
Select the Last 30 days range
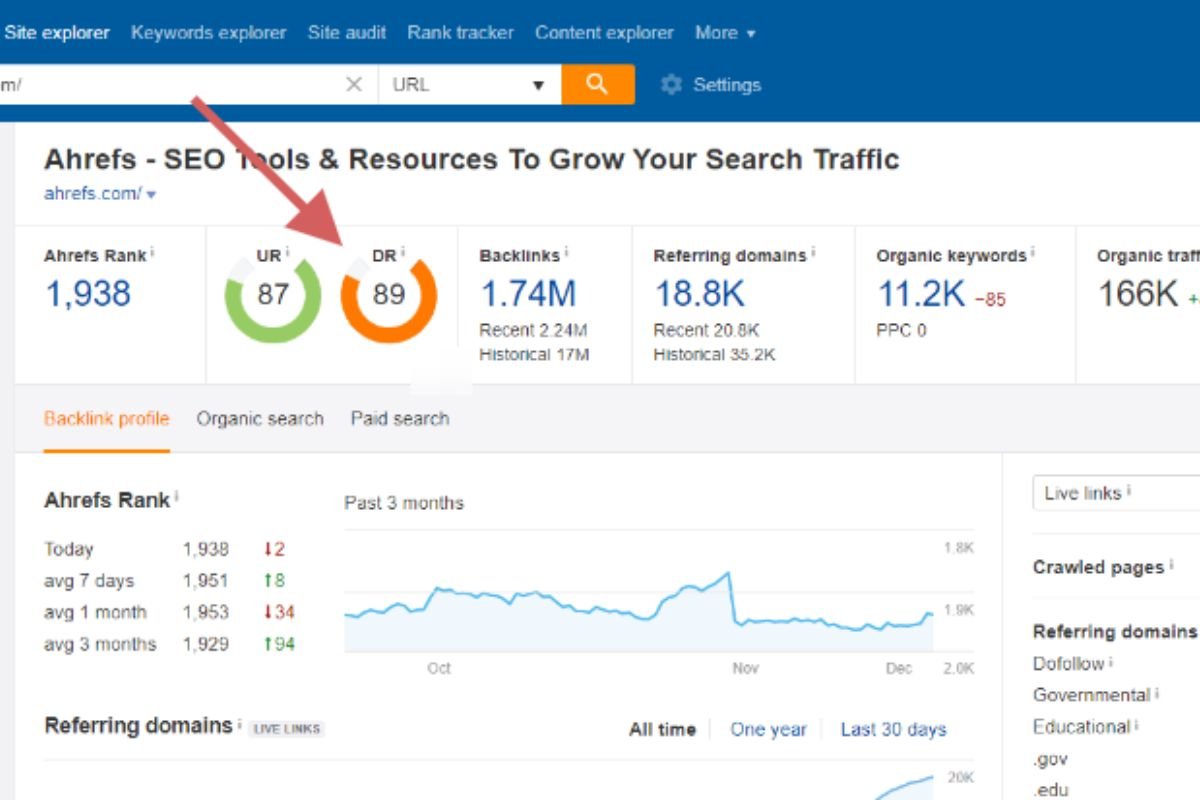coord(893,729)
